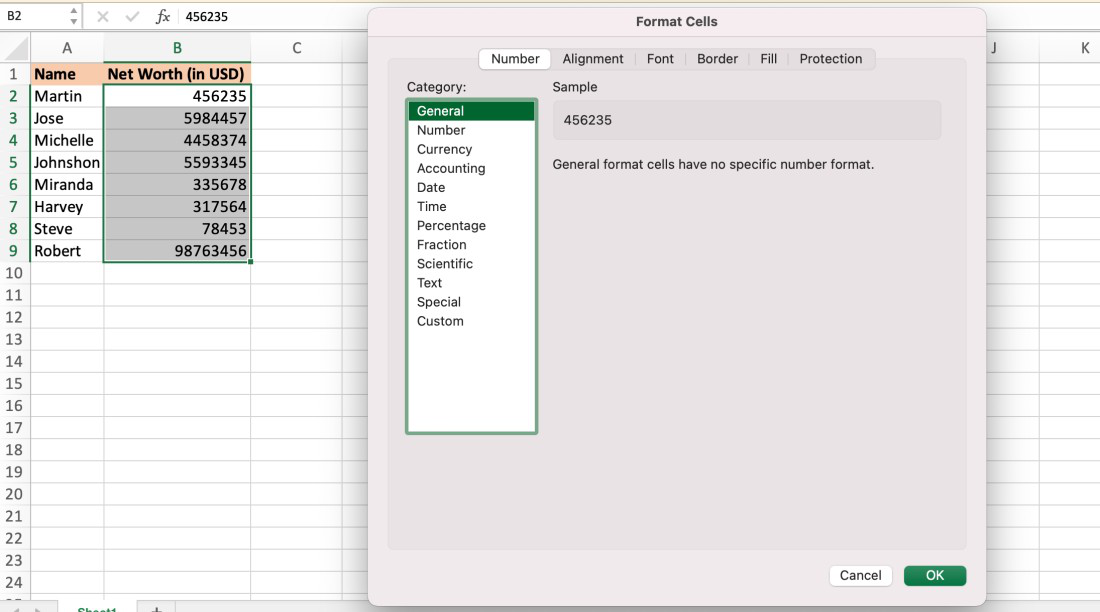The width and height of the screenshot is (1100, 612).
Task: Switch to the Border tab
Action: (717, 59)
